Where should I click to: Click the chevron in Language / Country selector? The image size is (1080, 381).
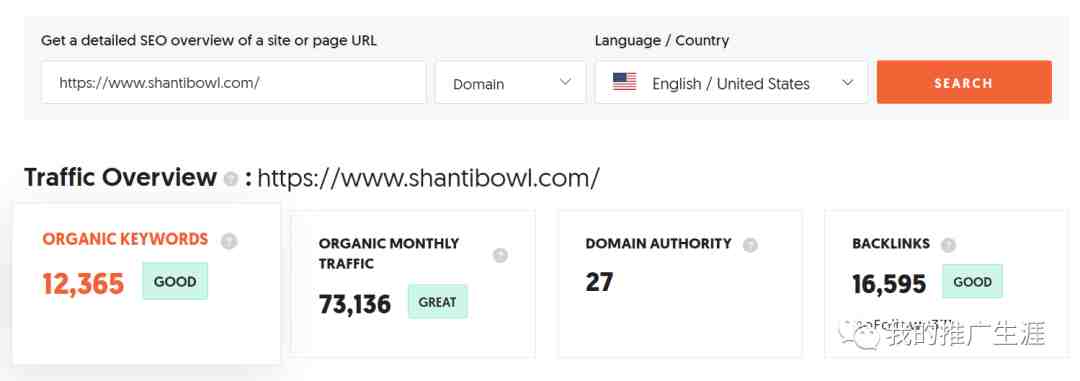(848, 82)
